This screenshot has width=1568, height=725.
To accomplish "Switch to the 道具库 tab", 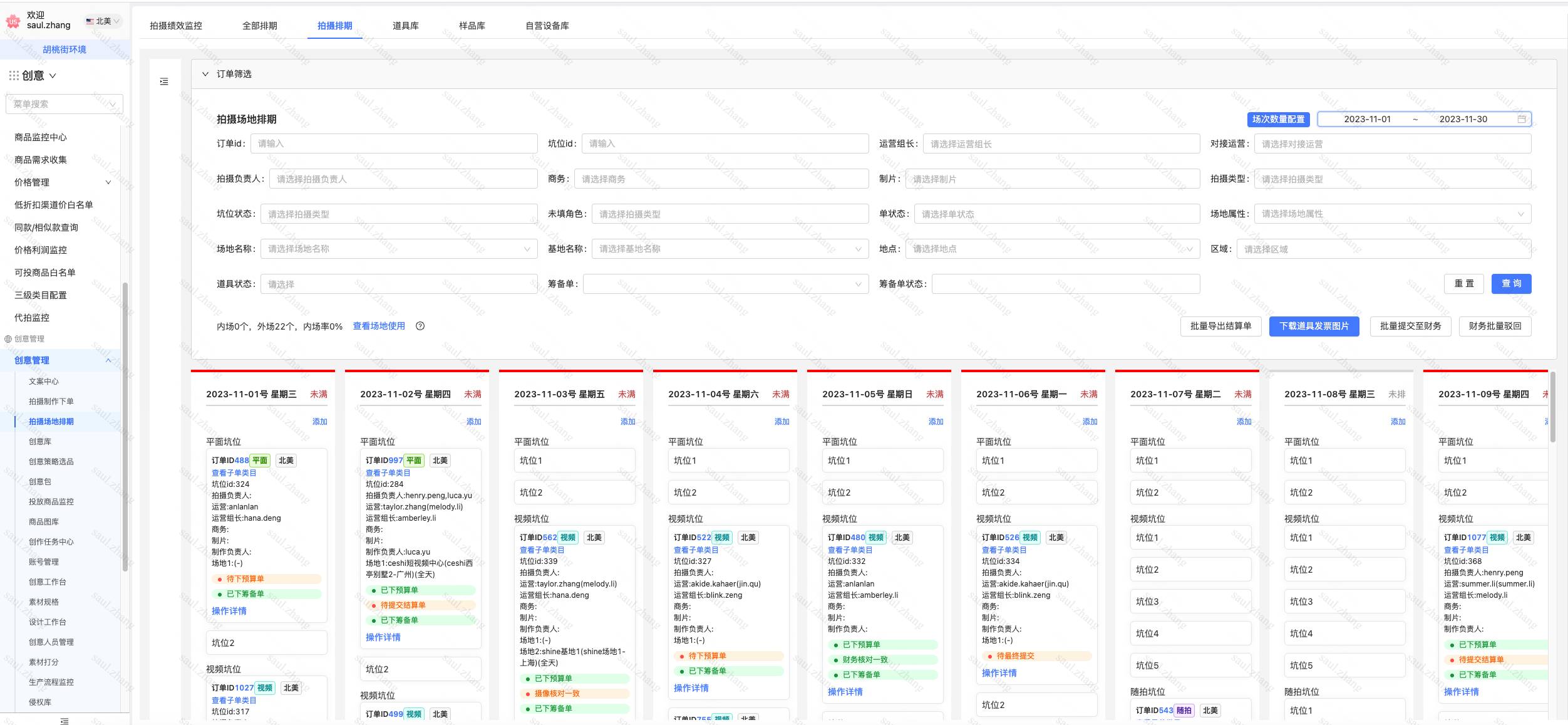I will 405,26.
